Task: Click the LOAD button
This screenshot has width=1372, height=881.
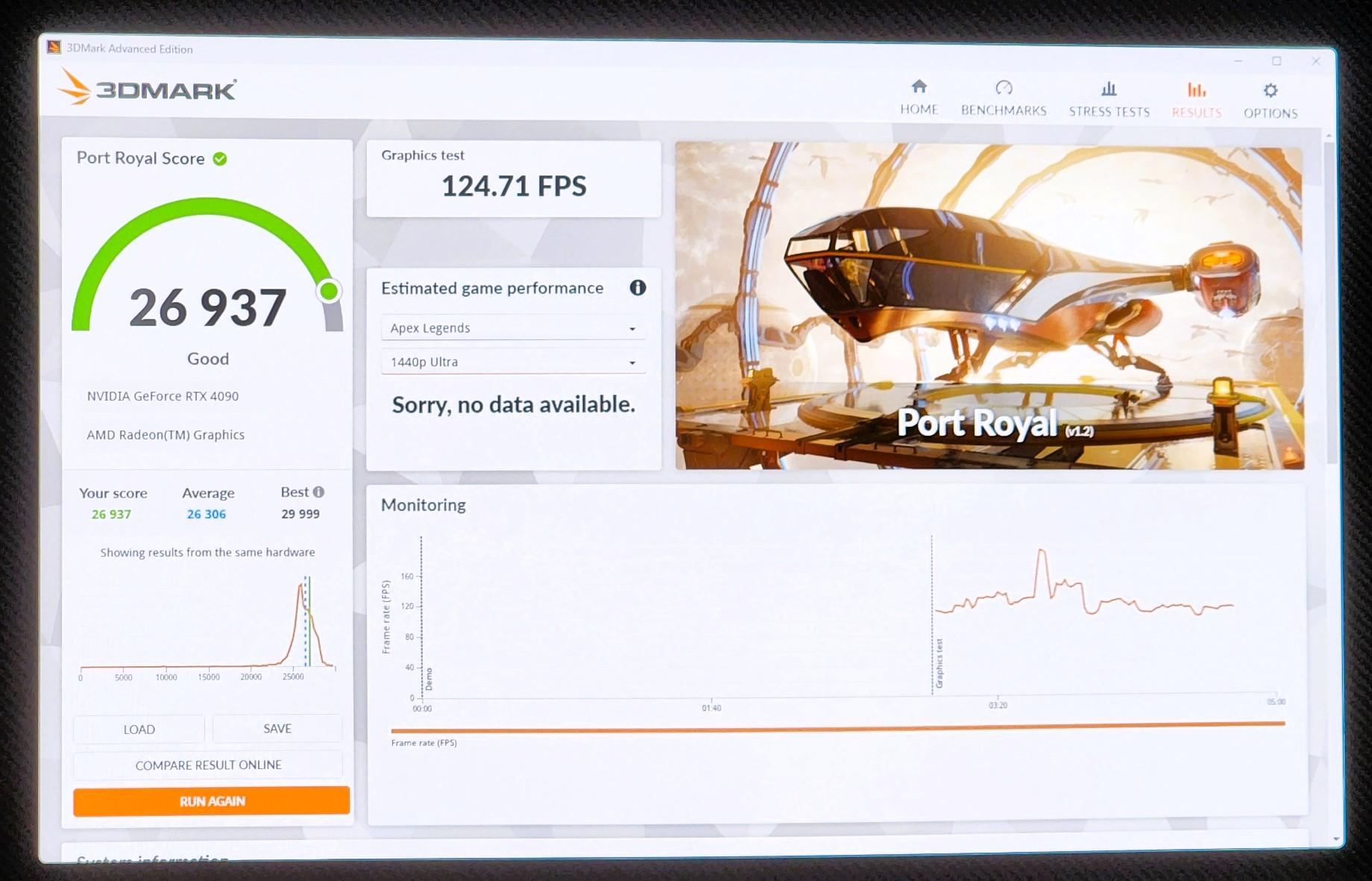Action: point(139,729)
